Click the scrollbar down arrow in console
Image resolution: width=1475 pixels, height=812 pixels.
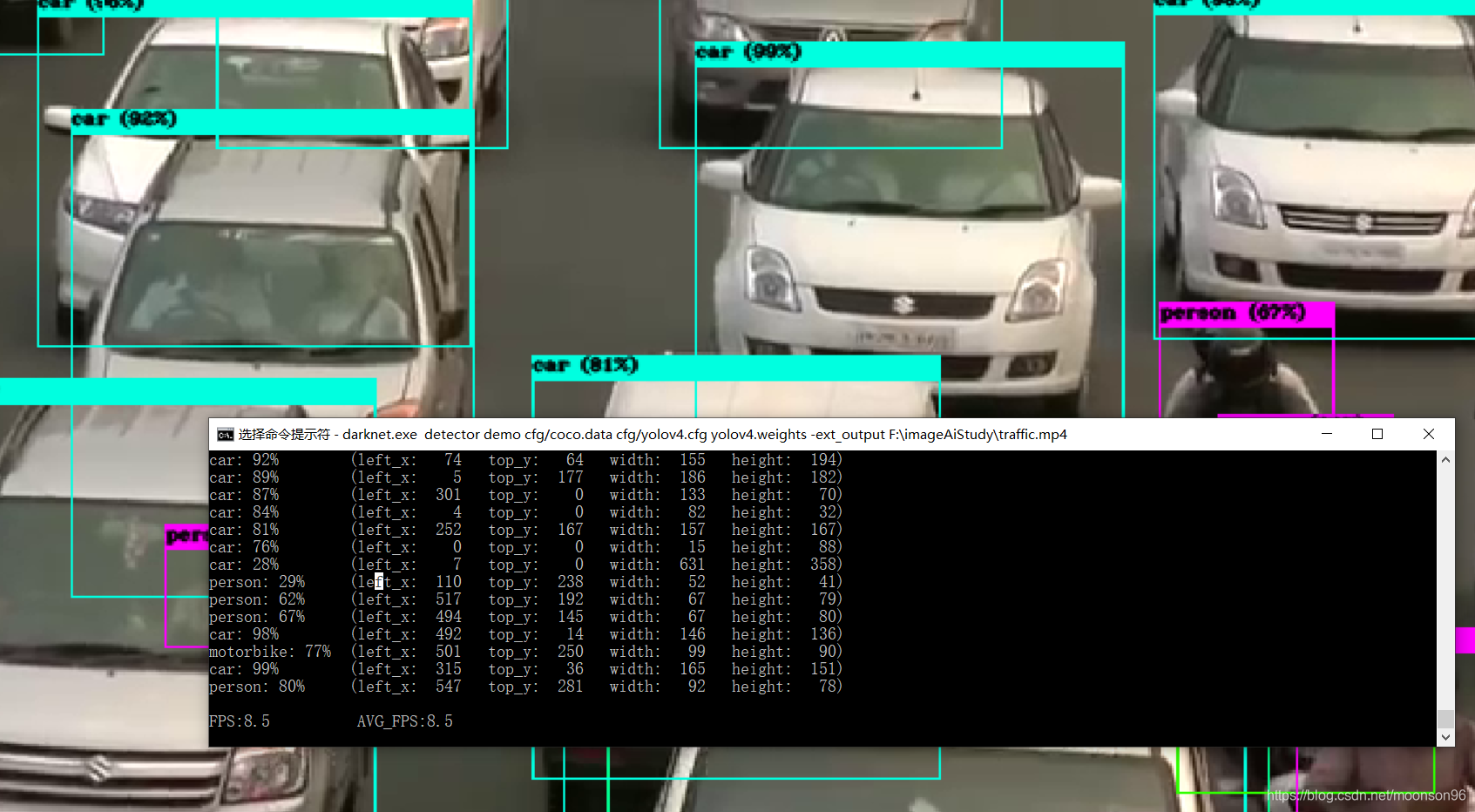point(1445,737)
